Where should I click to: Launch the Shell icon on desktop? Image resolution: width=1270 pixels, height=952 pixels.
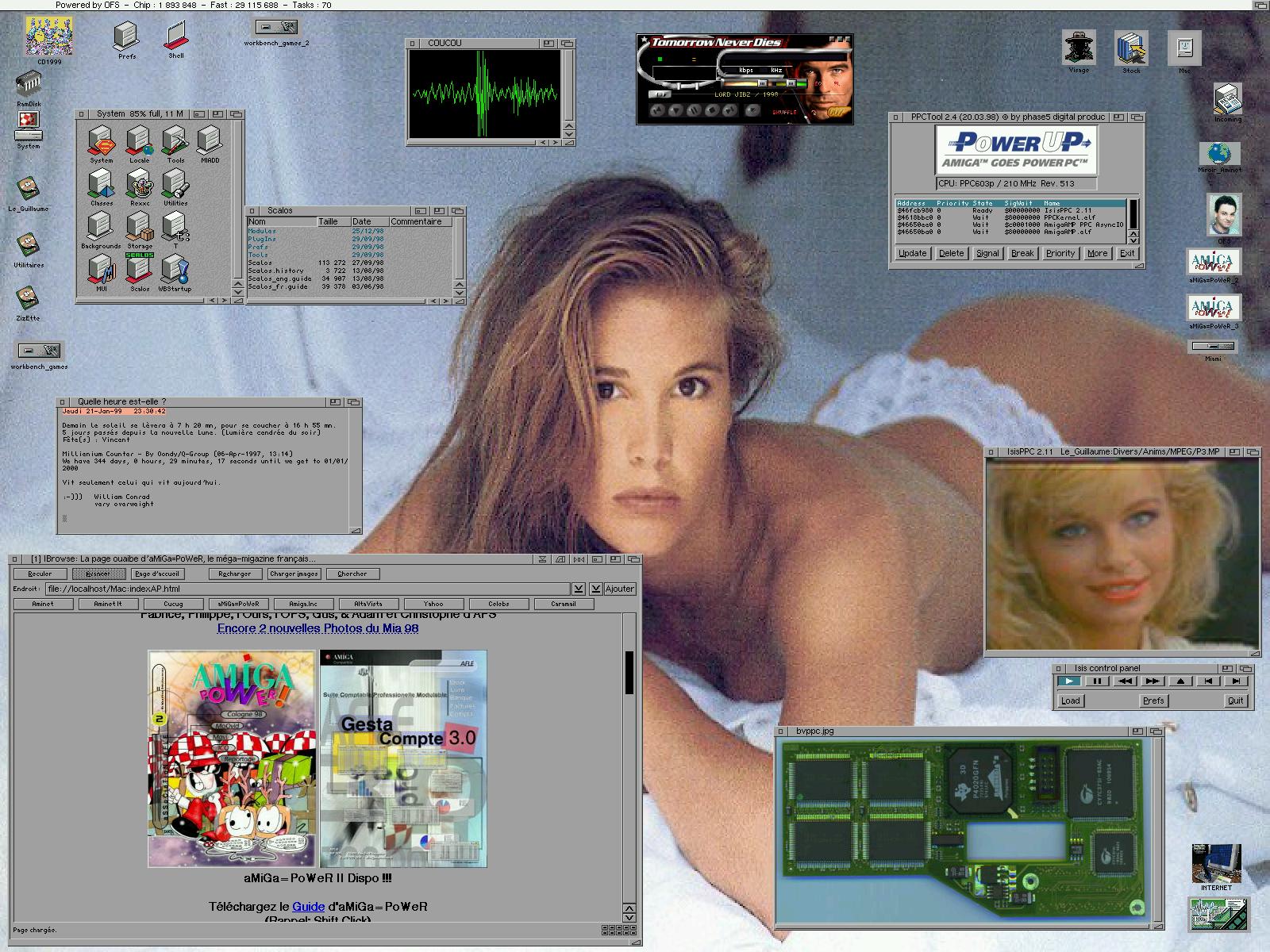(x=175, y=36)
